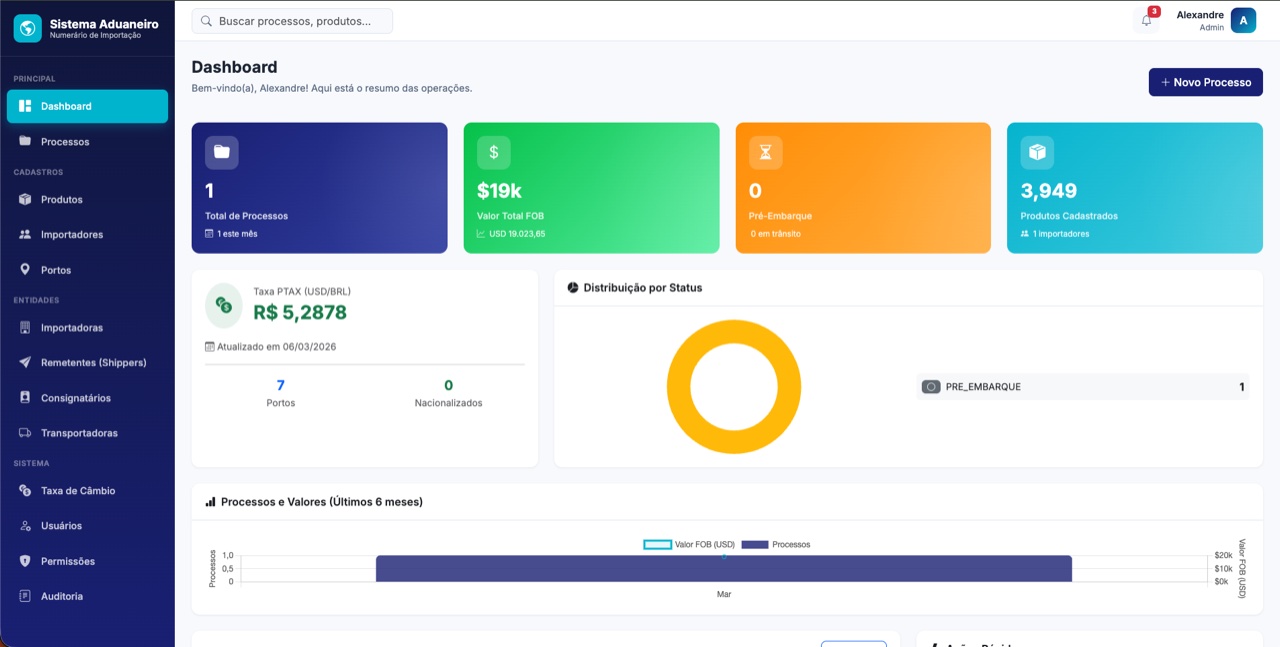Open the Dashboard menu item
The image size is (1280, 647).
[x=87, y=106]
